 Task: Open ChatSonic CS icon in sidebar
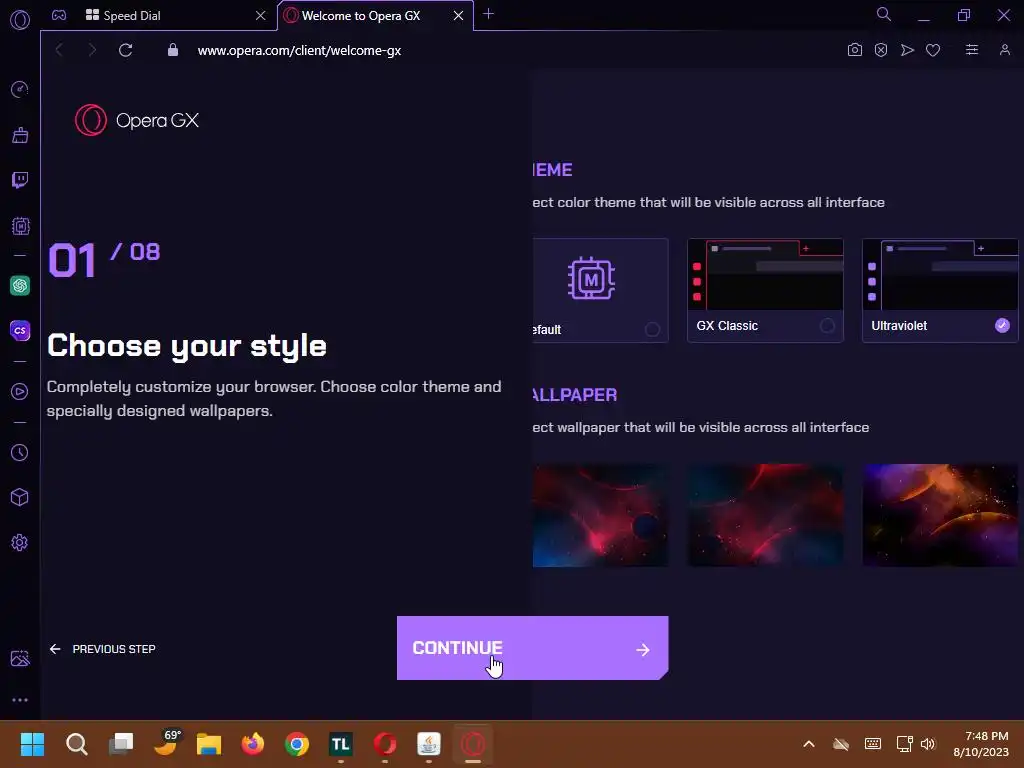(20, 330)
